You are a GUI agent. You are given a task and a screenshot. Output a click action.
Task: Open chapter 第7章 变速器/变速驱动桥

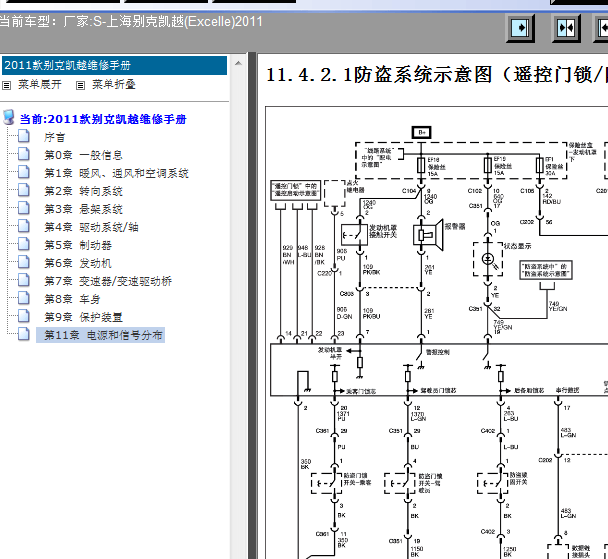coord(108,281)
